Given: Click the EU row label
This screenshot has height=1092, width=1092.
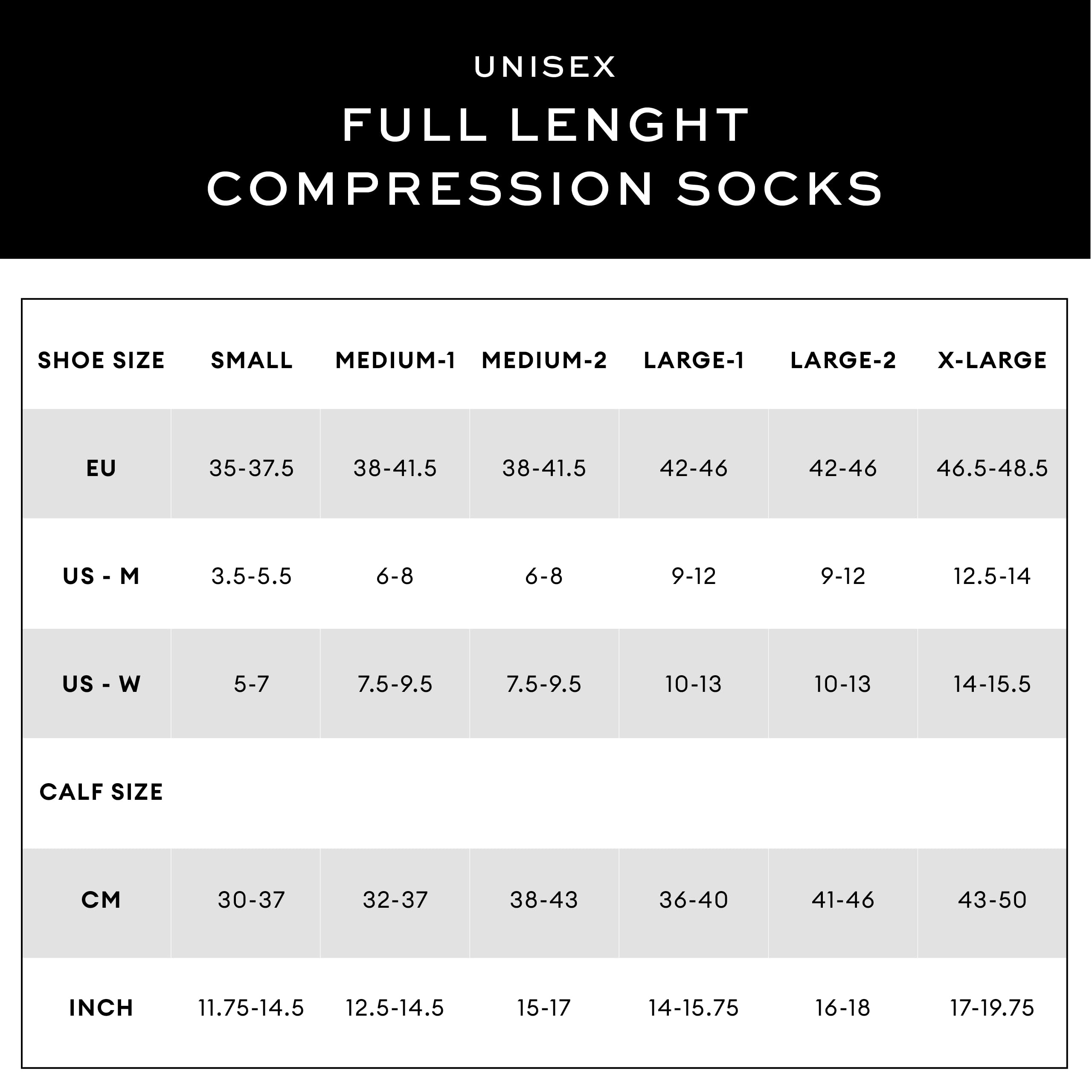Looking at the screenshot, I should [x=101, y=468].
